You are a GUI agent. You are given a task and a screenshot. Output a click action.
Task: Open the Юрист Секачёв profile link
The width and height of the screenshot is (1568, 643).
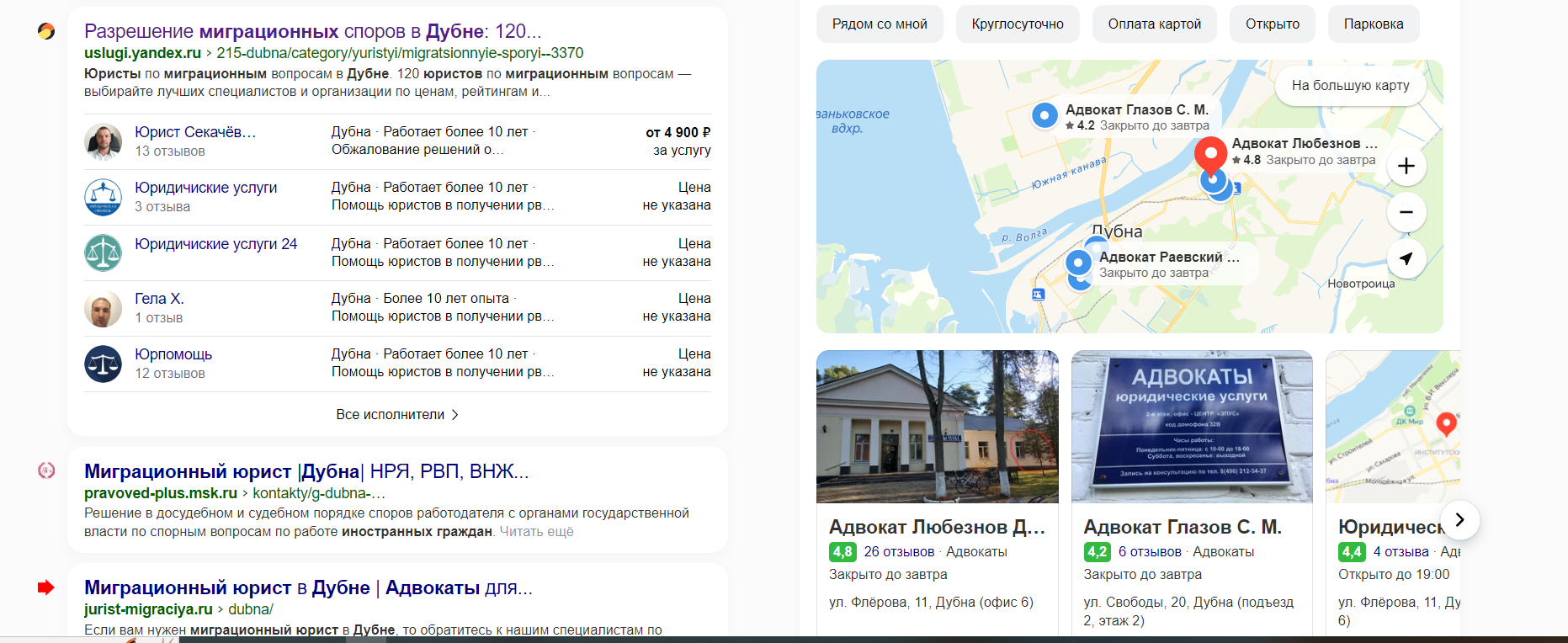tap(195, 132)
